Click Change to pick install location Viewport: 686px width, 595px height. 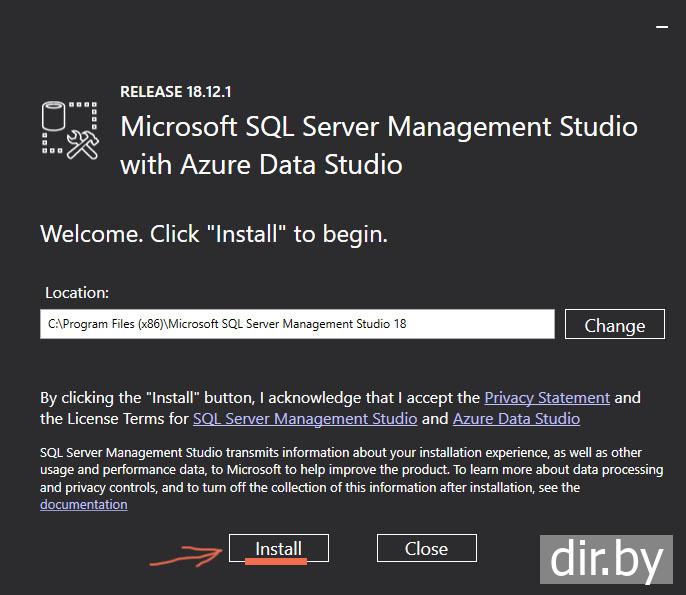pos(614,325)
